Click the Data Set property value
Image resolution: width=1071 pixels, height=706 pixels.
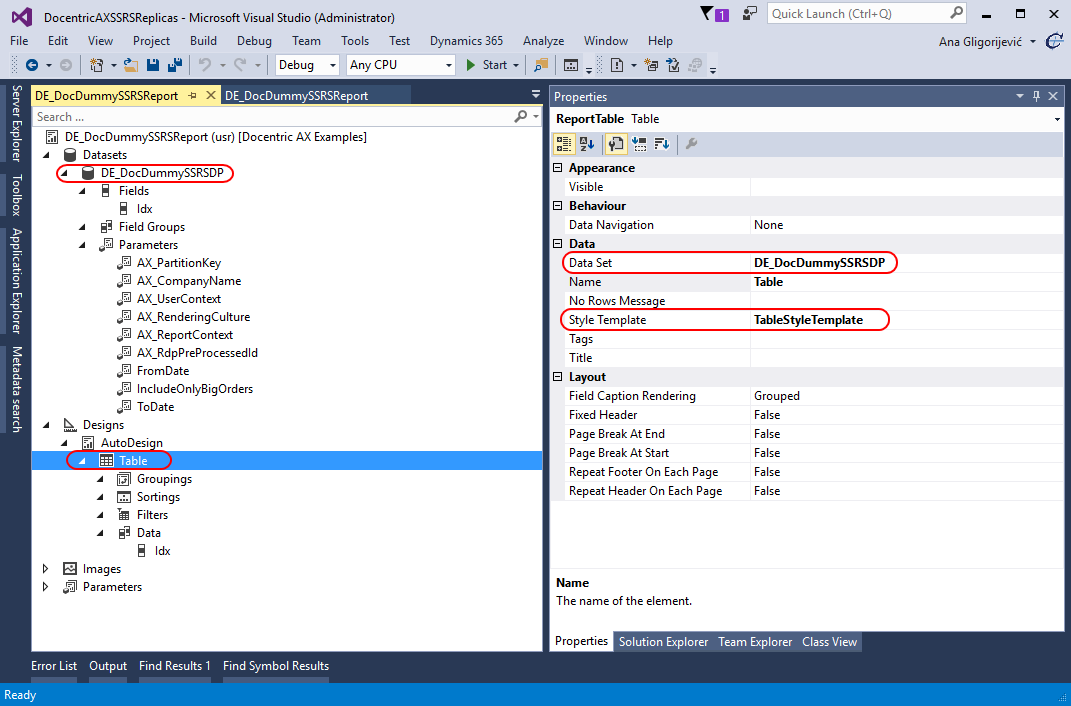coord(819,263)
